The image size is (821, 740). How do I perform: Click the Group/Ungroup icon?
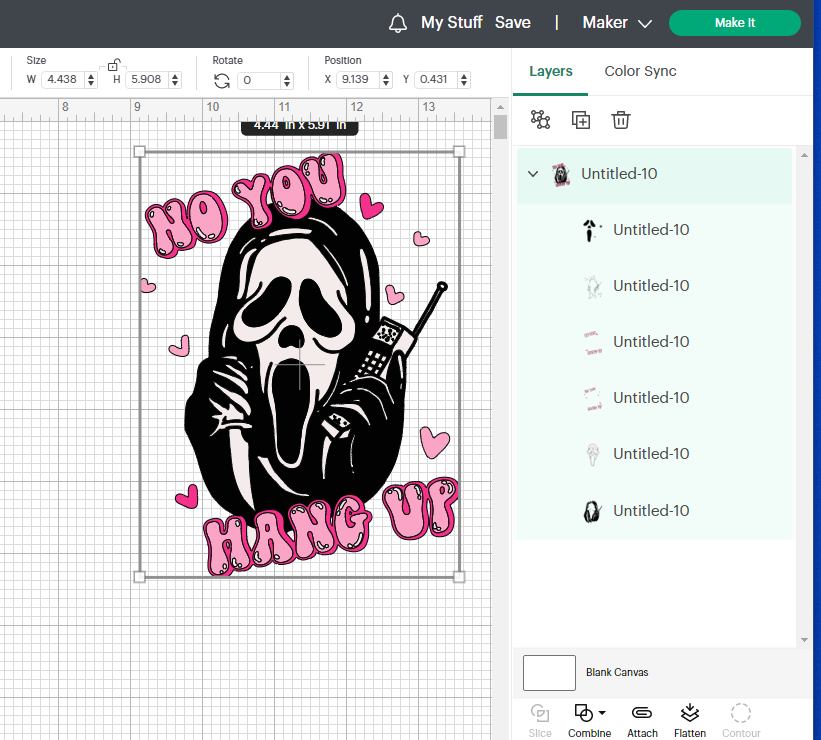pyautogui.click(x=540, y=120)
